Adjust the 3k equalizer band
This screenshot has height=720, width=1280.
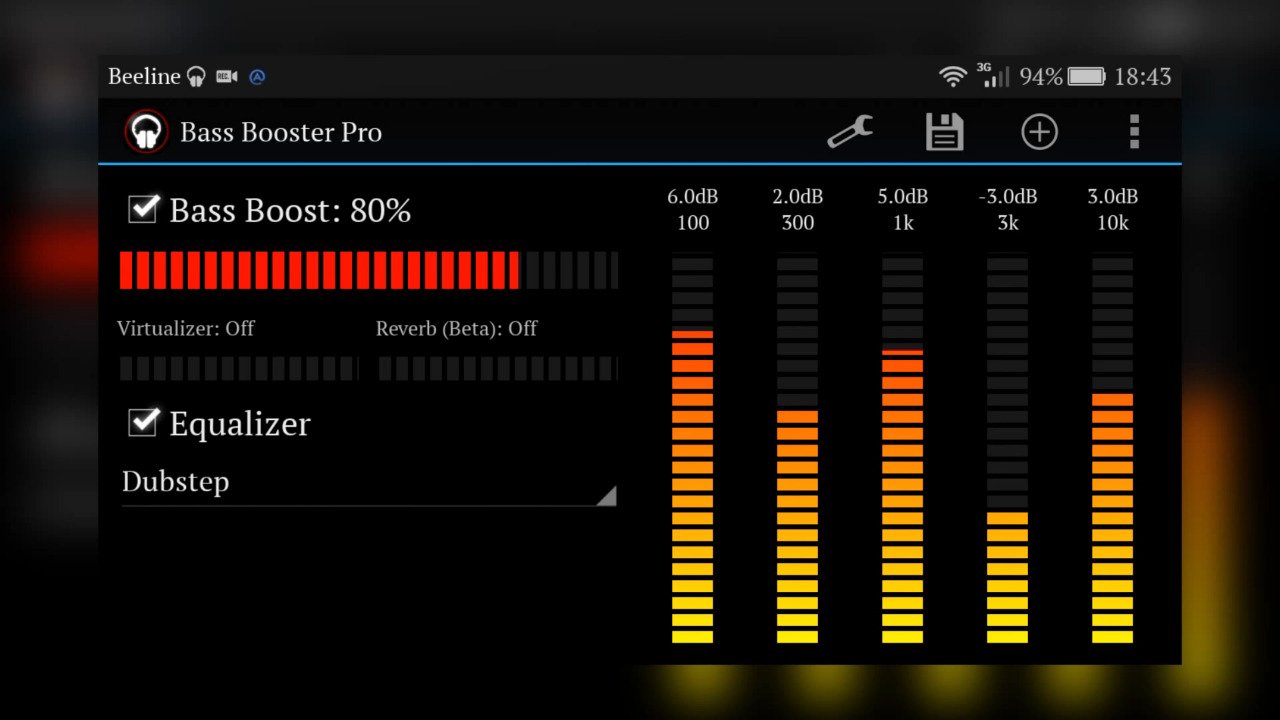pyautogui.click(x=1008, y=450)
